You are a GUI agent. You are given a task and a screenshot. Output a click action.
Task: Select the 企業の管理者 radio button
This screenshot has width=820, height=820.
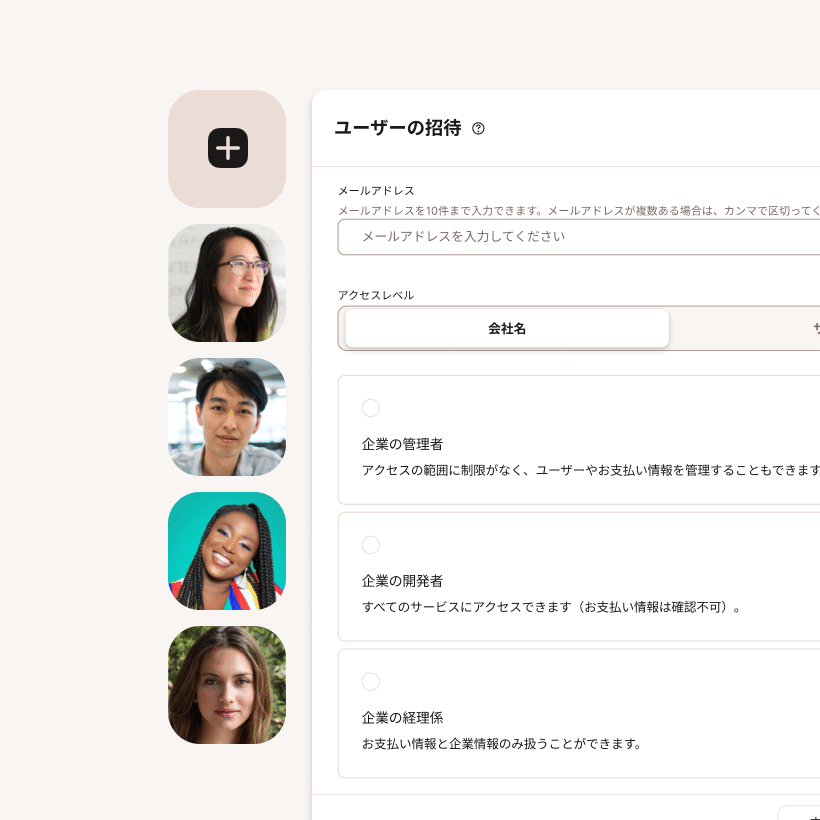point(371,408)
